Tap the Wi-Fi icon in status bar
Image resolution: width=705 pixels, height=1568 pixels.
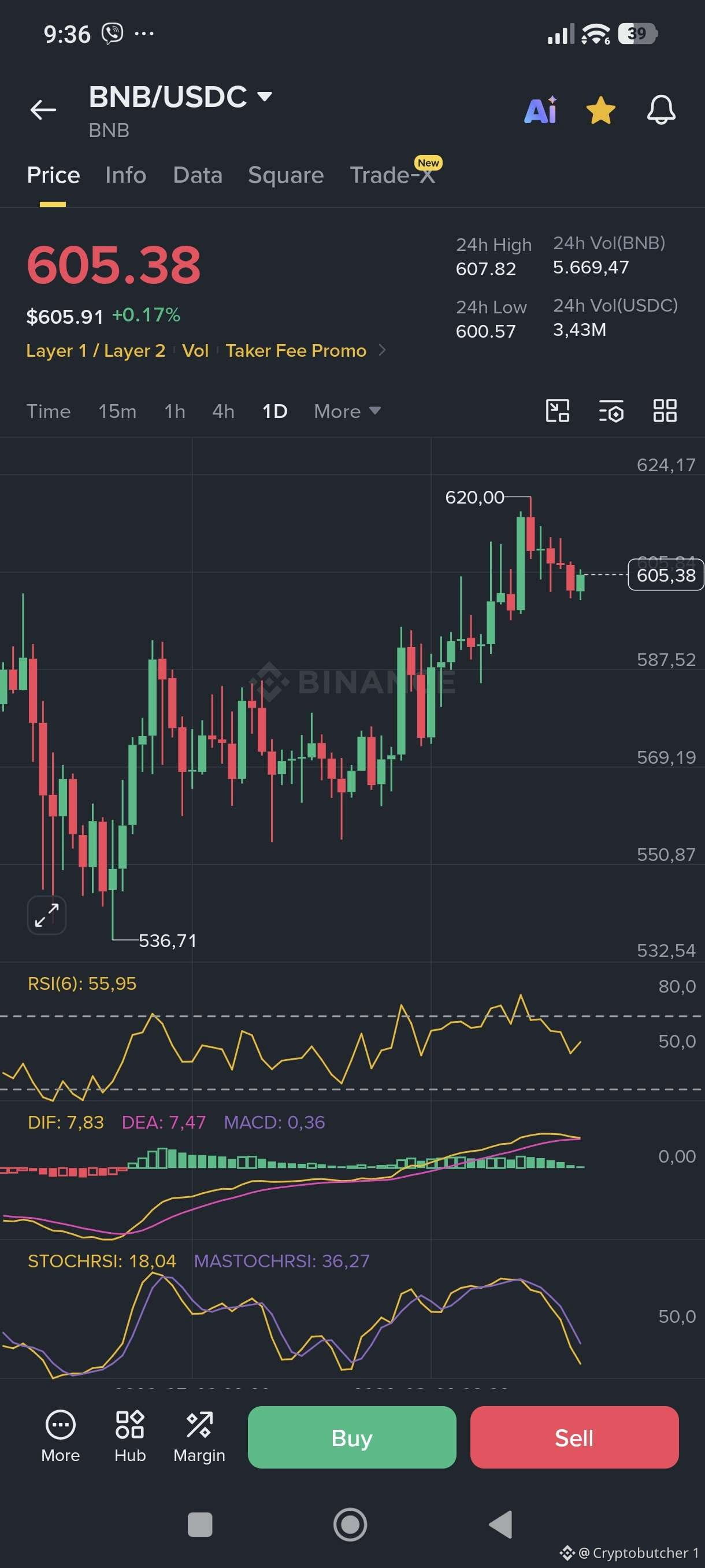tap(596, 34)
